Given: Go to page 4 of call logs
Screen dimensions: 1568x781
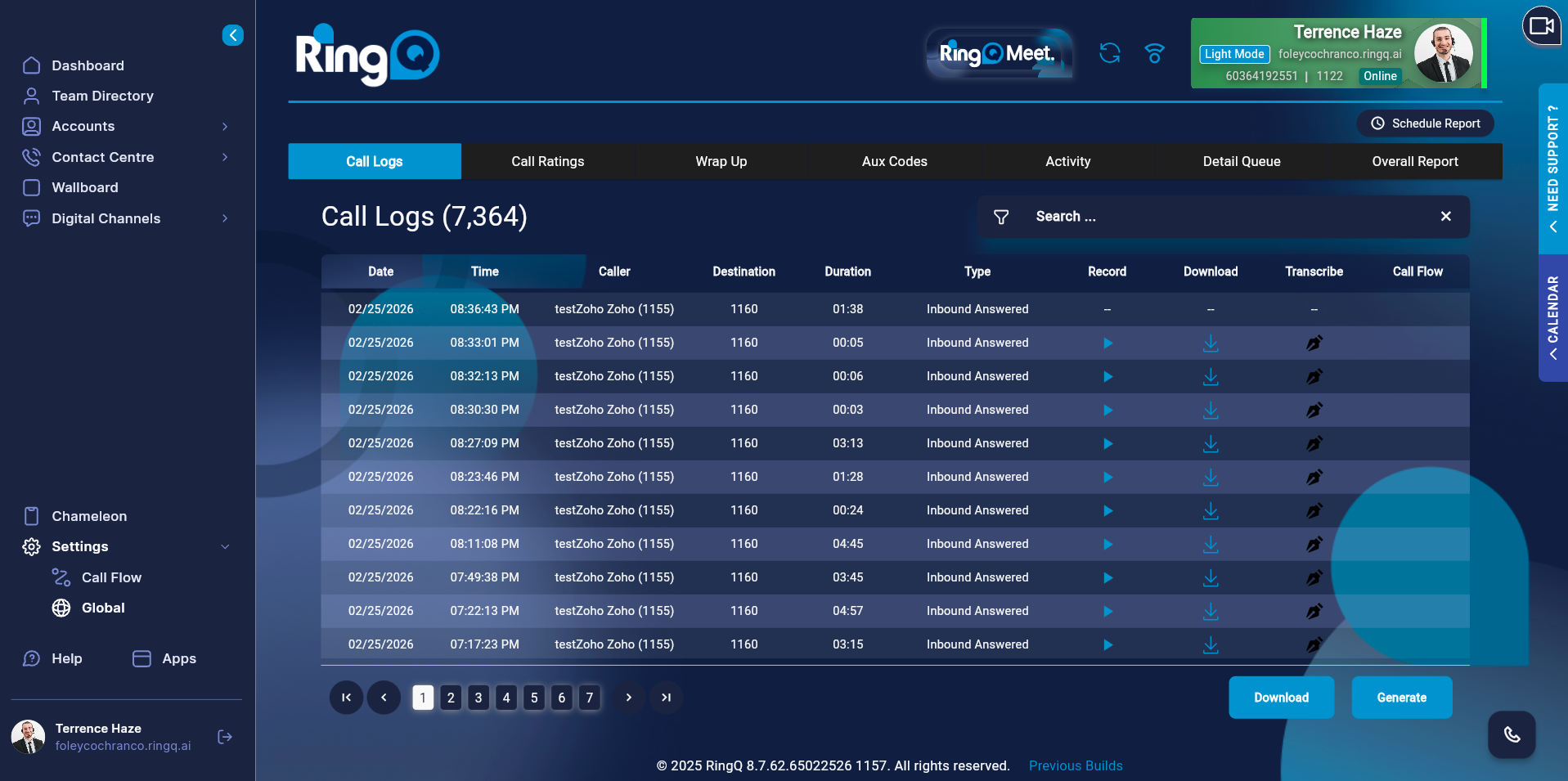Looking at the screenshot, I should (x=505, y=698).
